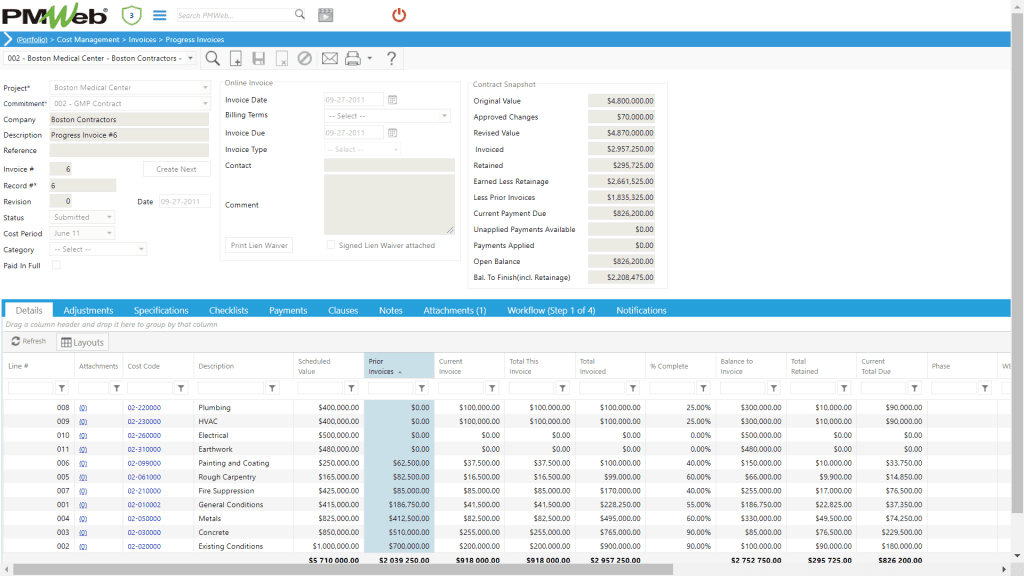The height and width of the screenshot is (576, 1024).
Task: Click the print icon
Action: pyautogui.click(x=353, y=59)
